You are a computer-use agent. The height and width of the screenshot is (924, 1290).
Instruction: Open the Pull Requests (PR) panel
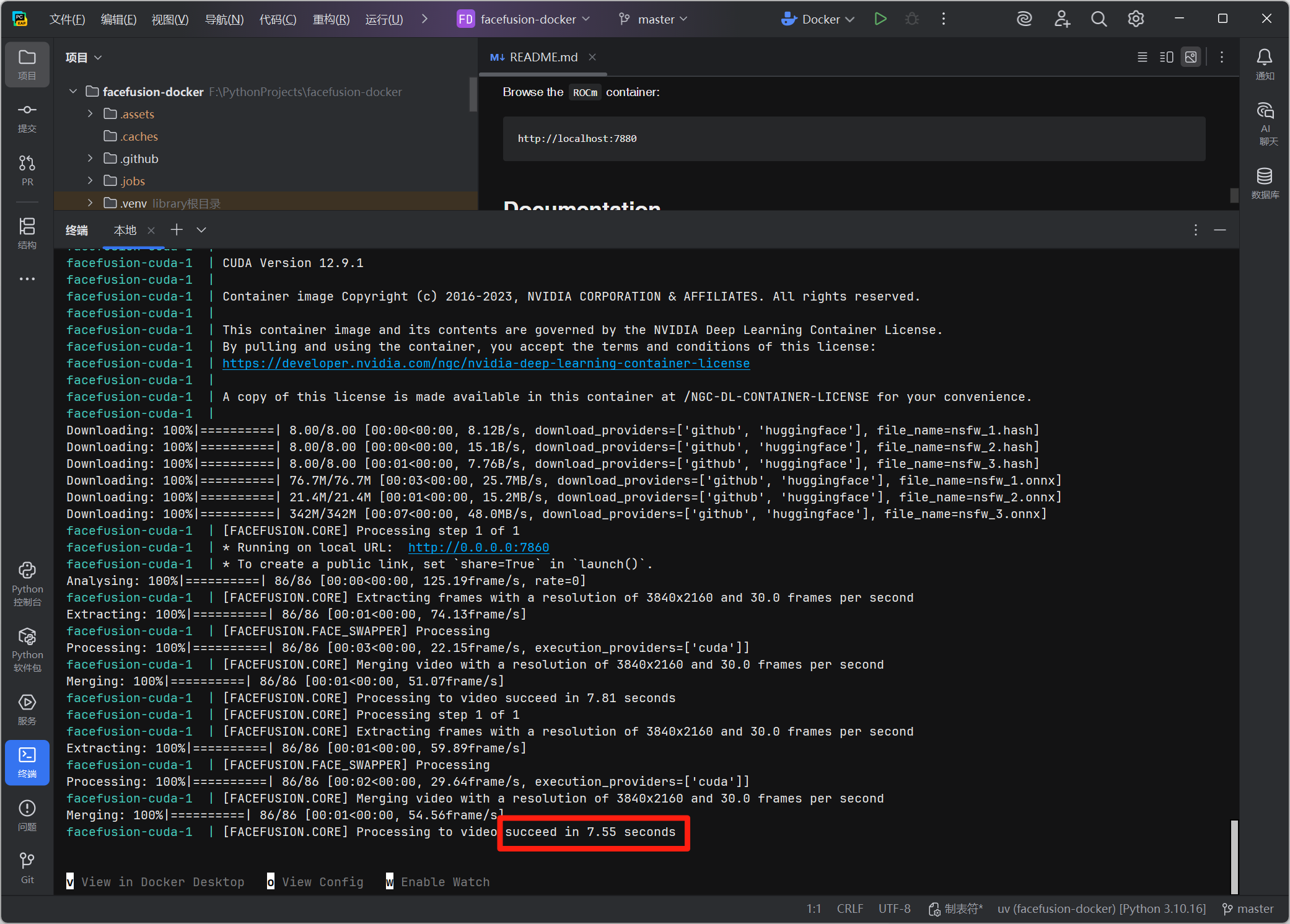[27, 170]
